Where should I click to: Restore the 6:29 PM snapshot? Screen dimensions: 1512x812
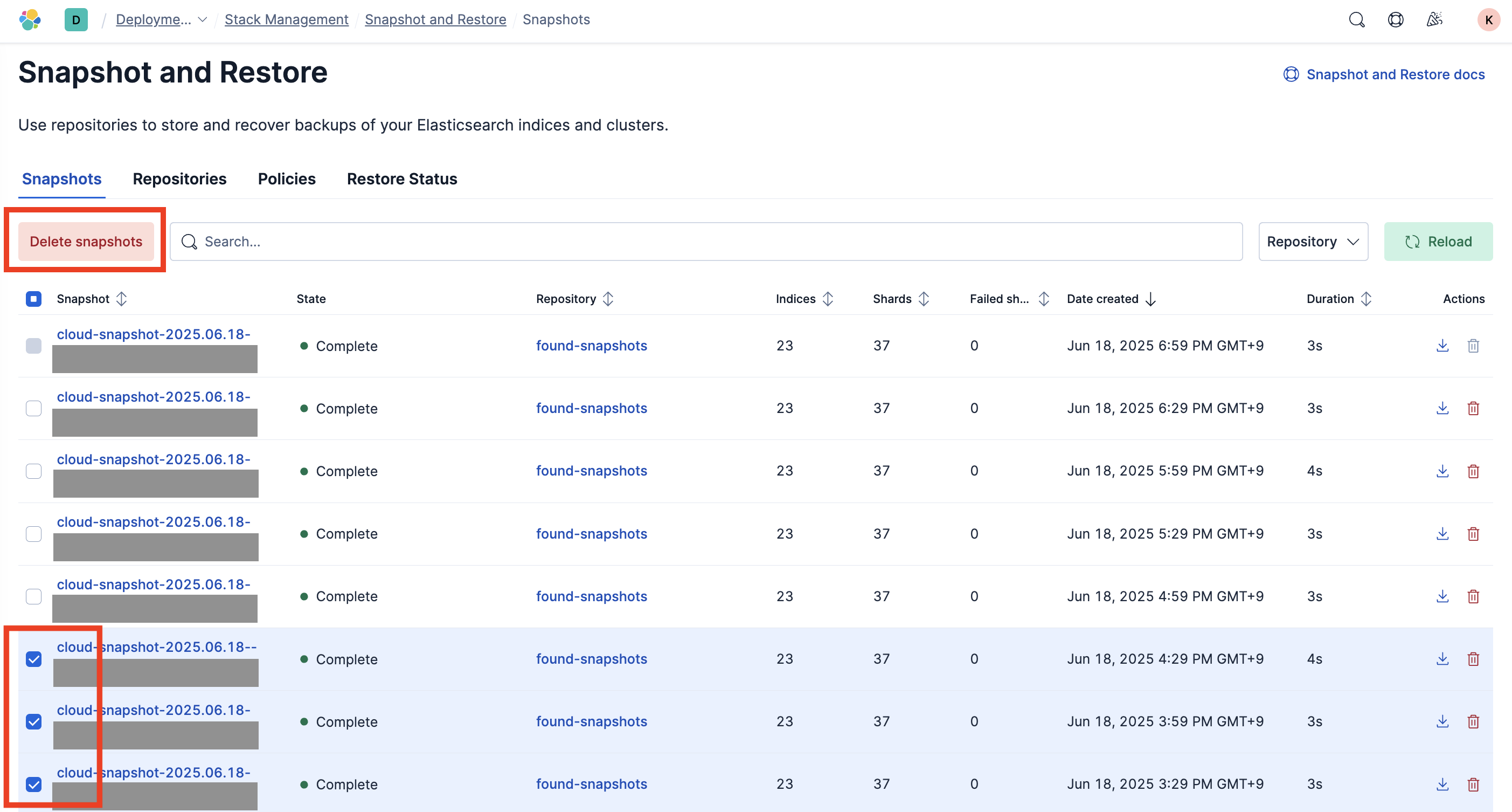(1442, 408)
